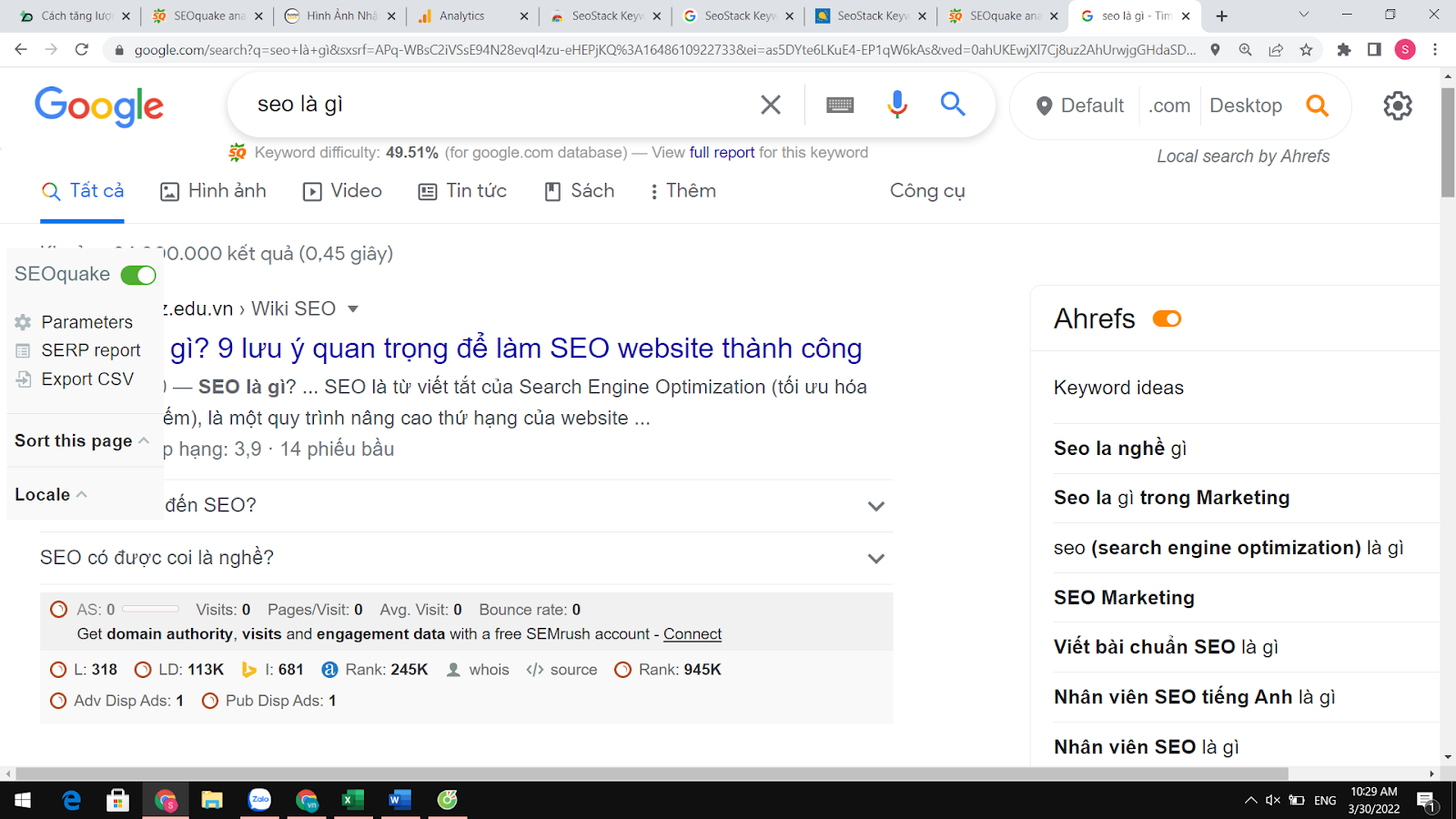
Task: Open the Windows notification center icon
Action: coord(1426,801)
